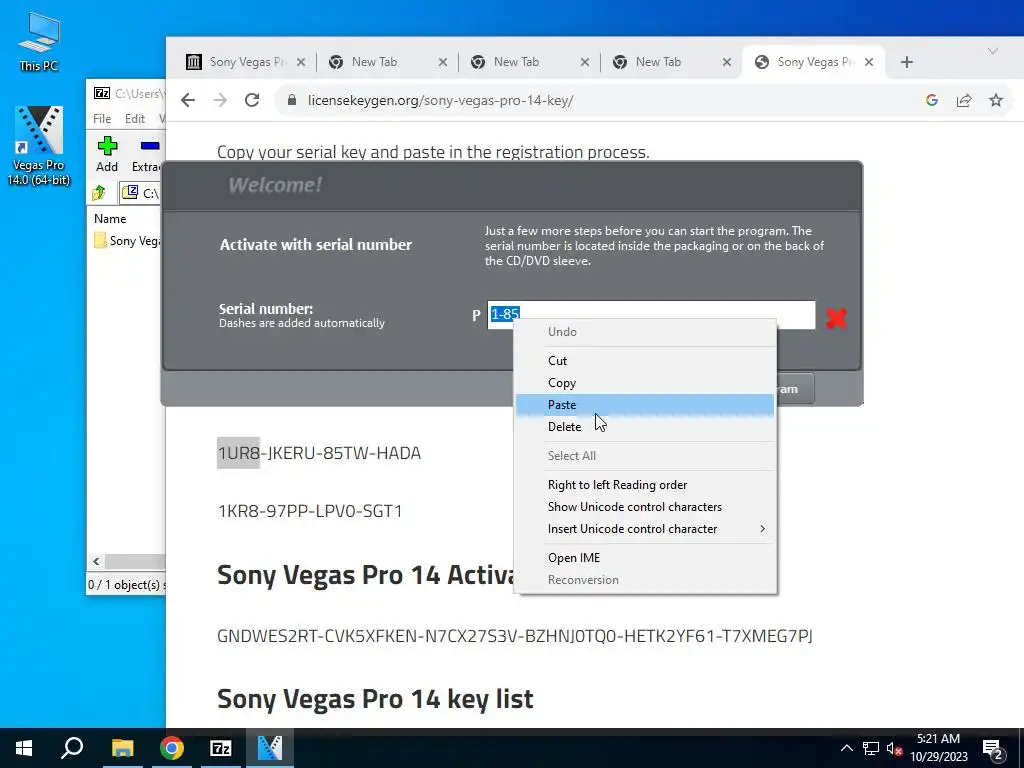Open the Windows Start menu
The image size is (1024, 768).
click(24, 748)
